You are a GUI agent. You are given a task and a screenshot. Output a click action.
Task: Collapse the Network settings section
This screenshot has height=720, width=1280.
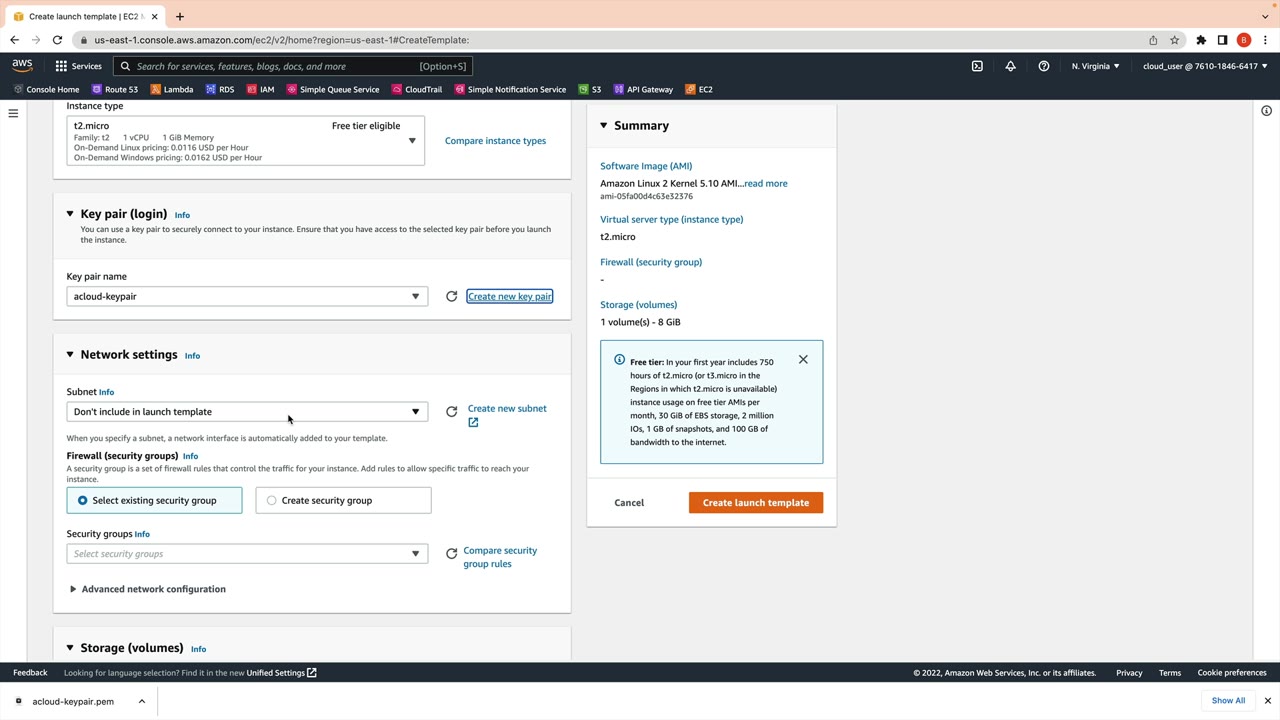pos(70,355)
